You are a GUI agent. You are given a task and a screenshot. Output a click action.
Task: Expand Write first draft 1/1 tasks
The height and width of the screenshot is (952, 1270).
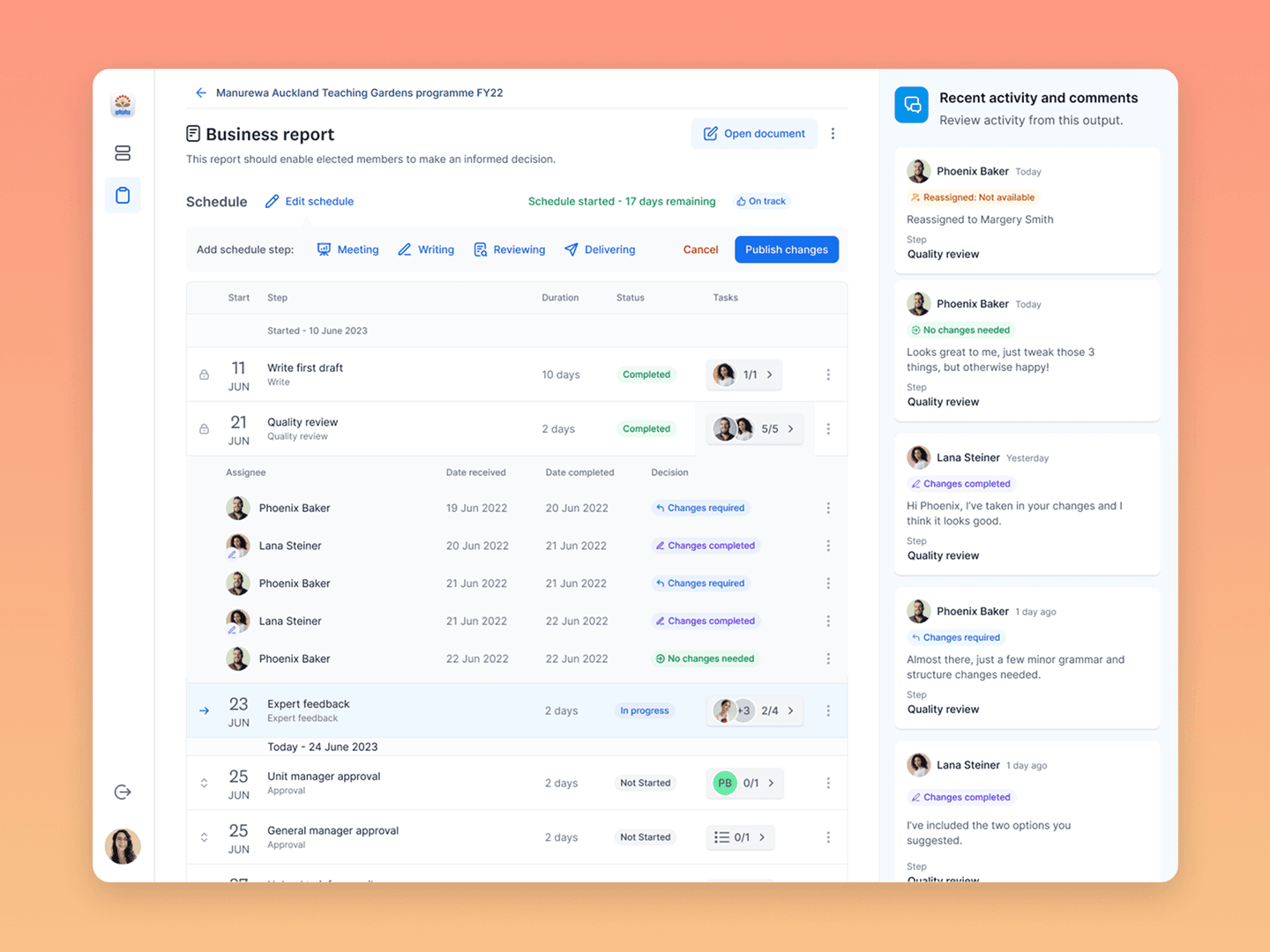[745, 375]
